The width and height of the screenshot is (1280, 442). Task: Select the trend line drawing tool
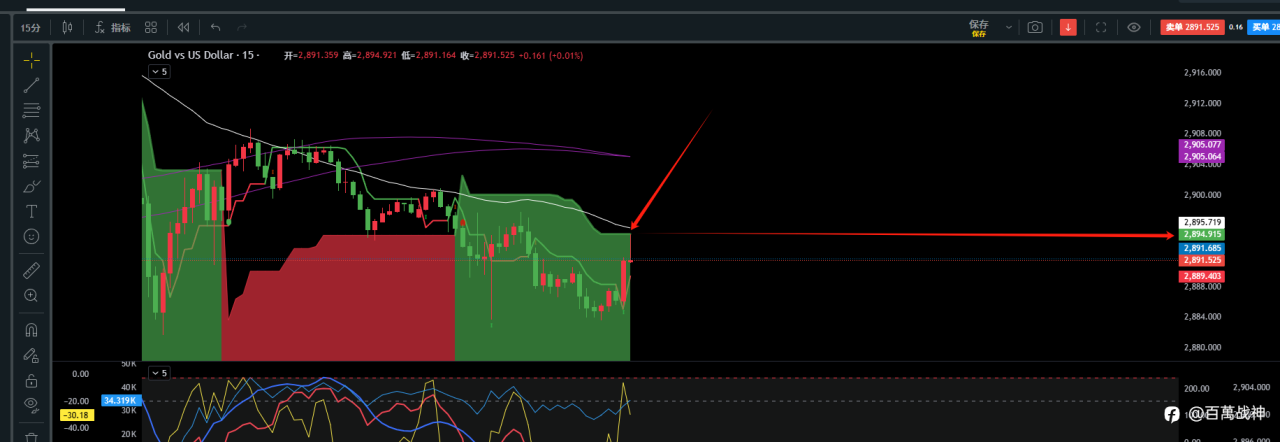click(x=31, y=85)
